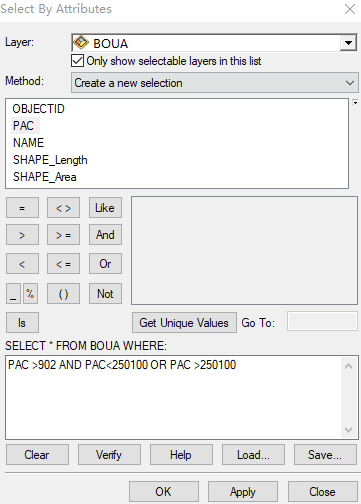Open the BOUA layer dropdown
Screen dimensions: 361x504
coord(348,43)
